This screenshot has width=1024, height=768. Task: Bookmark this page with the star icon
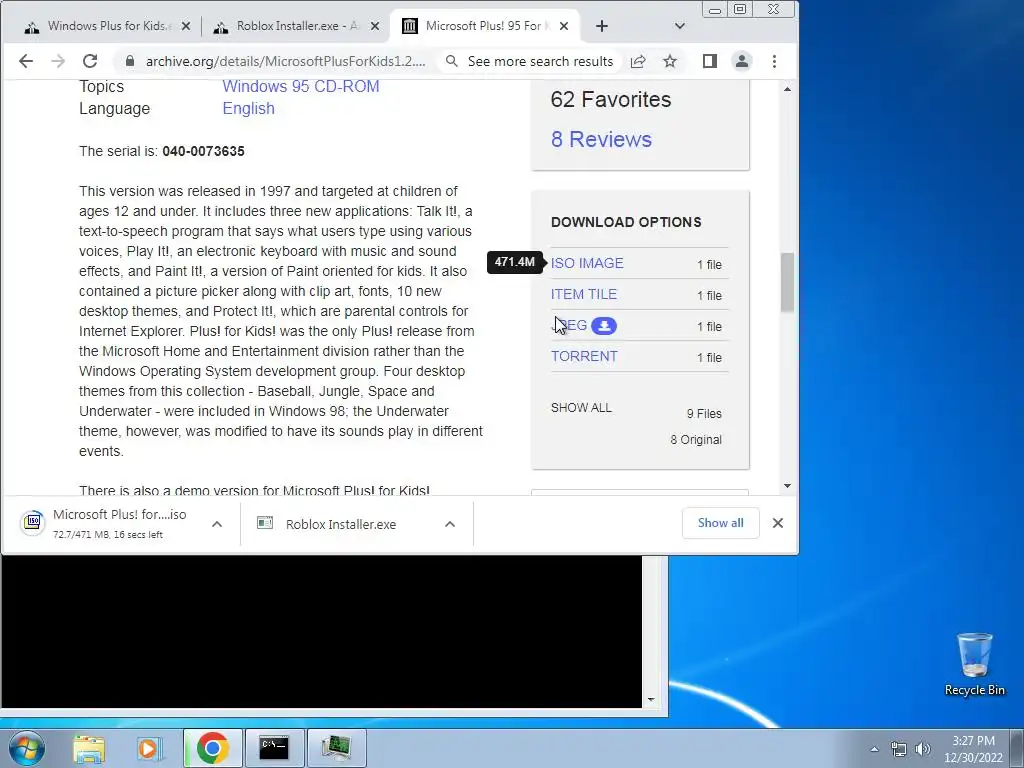pyautogui.click(x=670, y=61)
